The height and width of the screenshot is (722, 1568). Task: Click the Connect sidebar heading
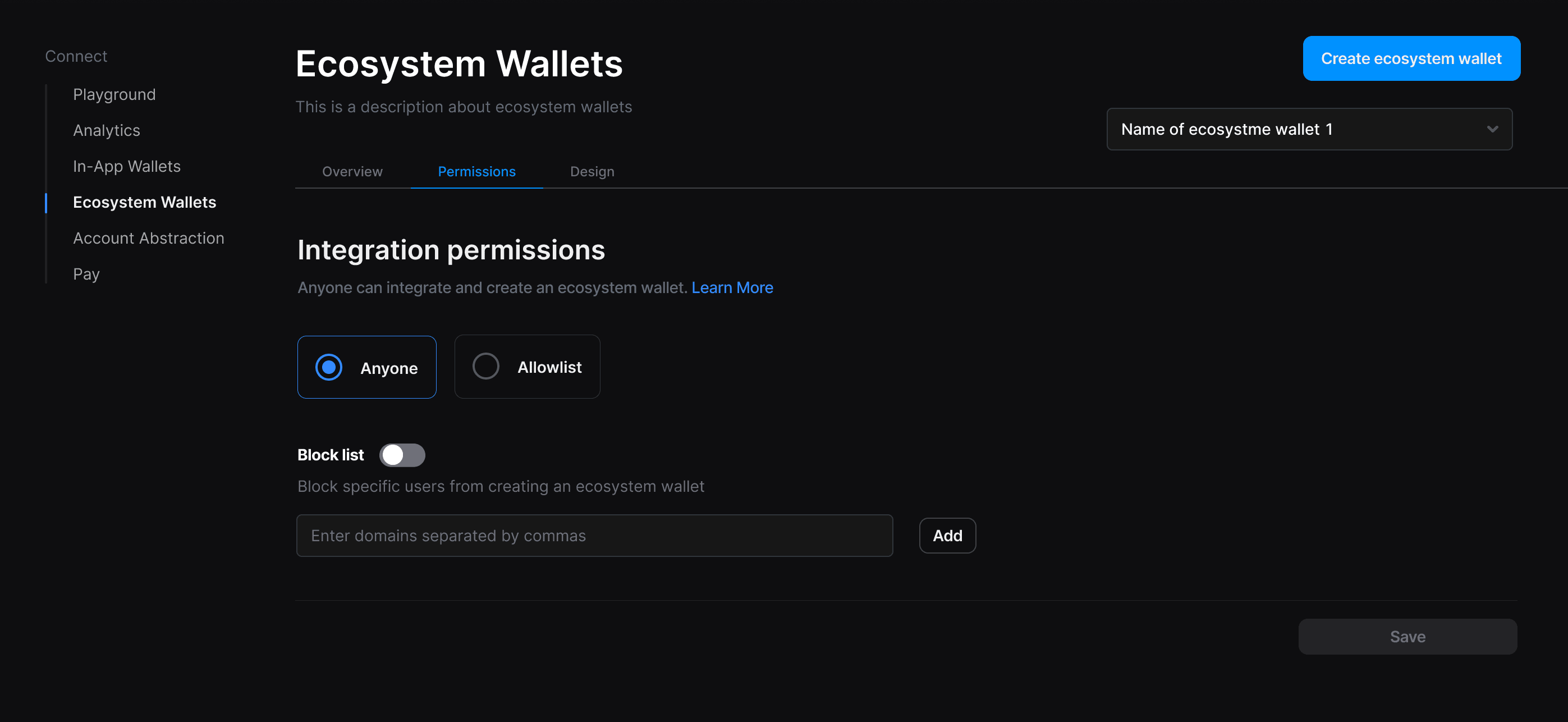click(x=76, y=56)
